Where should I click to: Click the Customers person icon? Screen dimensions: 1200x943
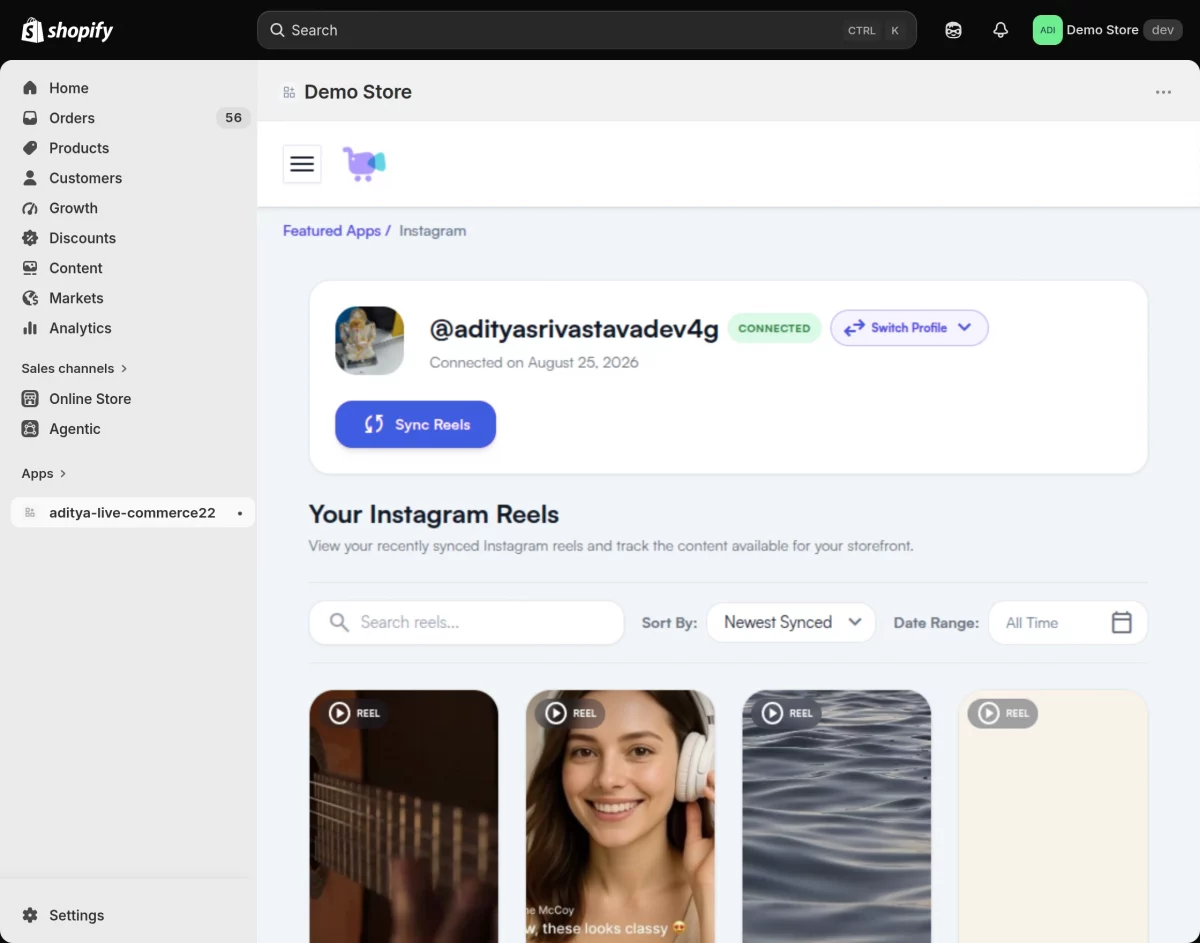[30, 178]
